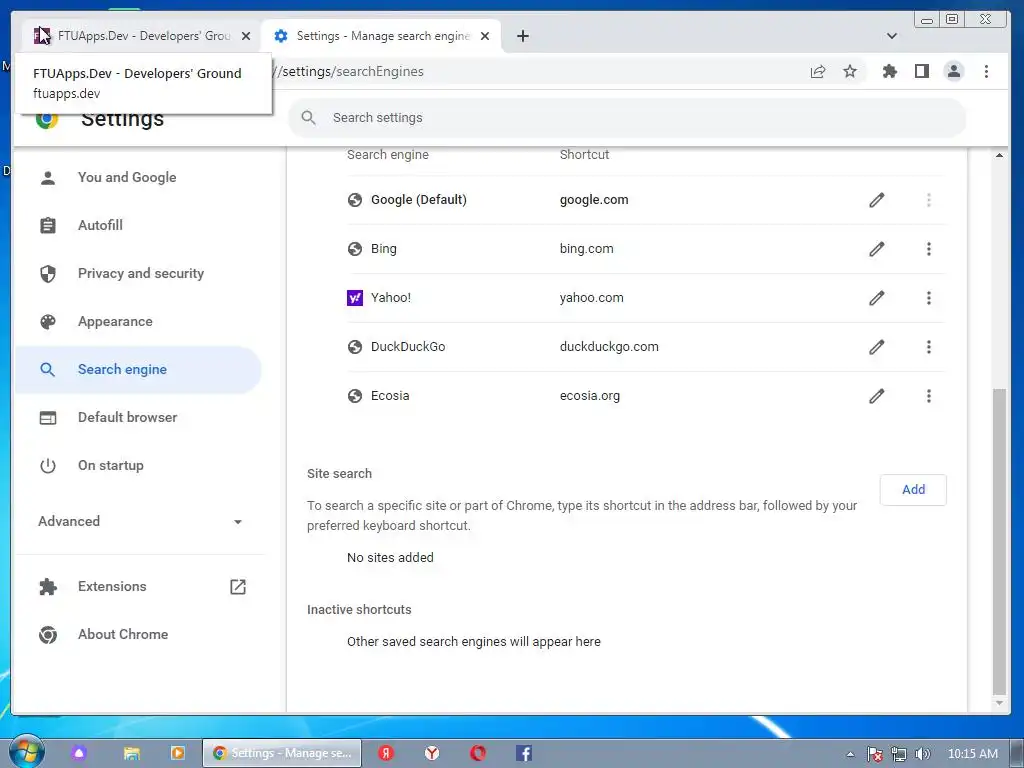This screenshot has height=768, width=1024.
Task: Open a new tab with plus button
Action: click(522, 36)
